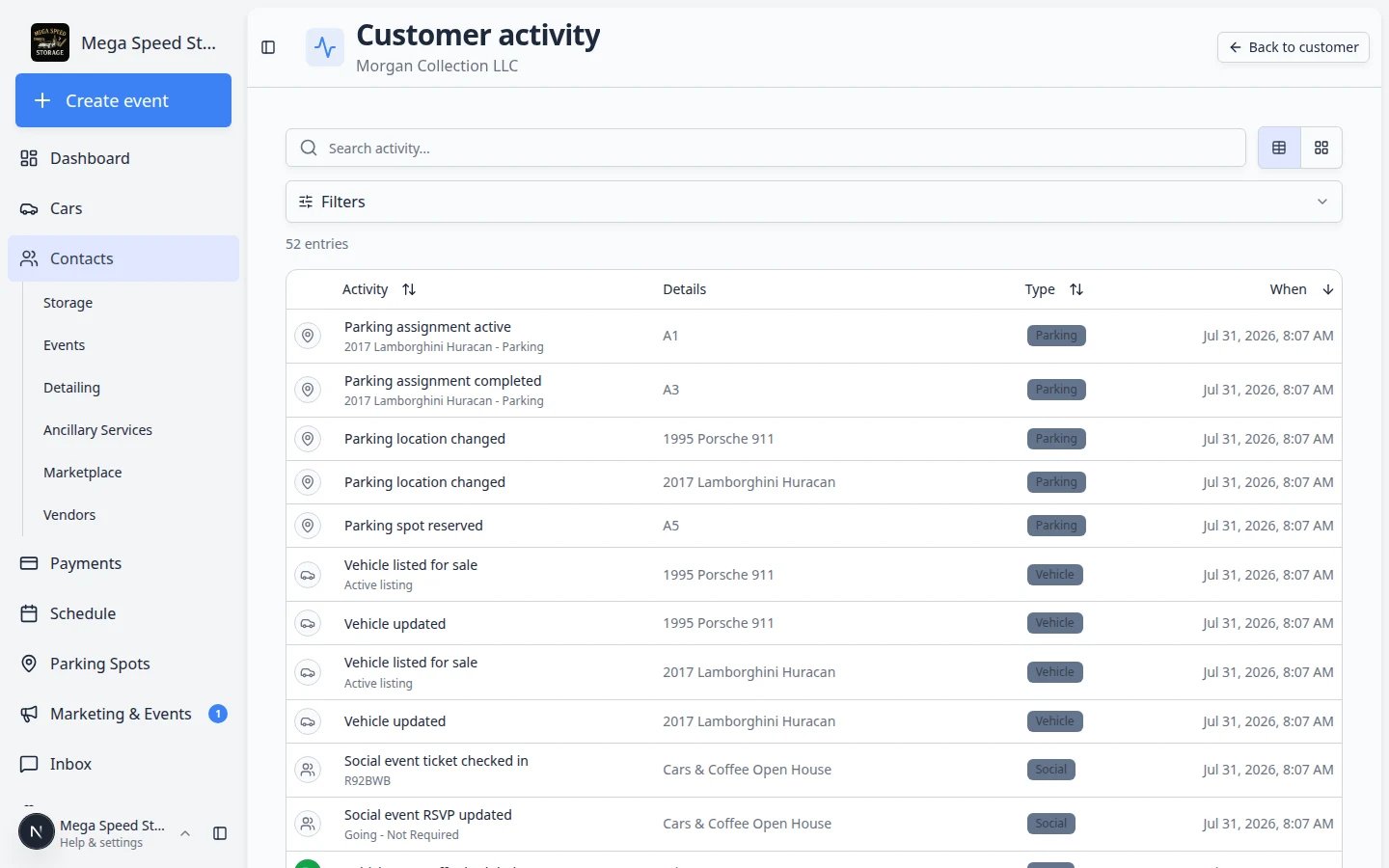The width and height of the screenshot is (1389, 868).
Task: Click the pin icon for Parking spot reserved
Action: click(308, 526)
